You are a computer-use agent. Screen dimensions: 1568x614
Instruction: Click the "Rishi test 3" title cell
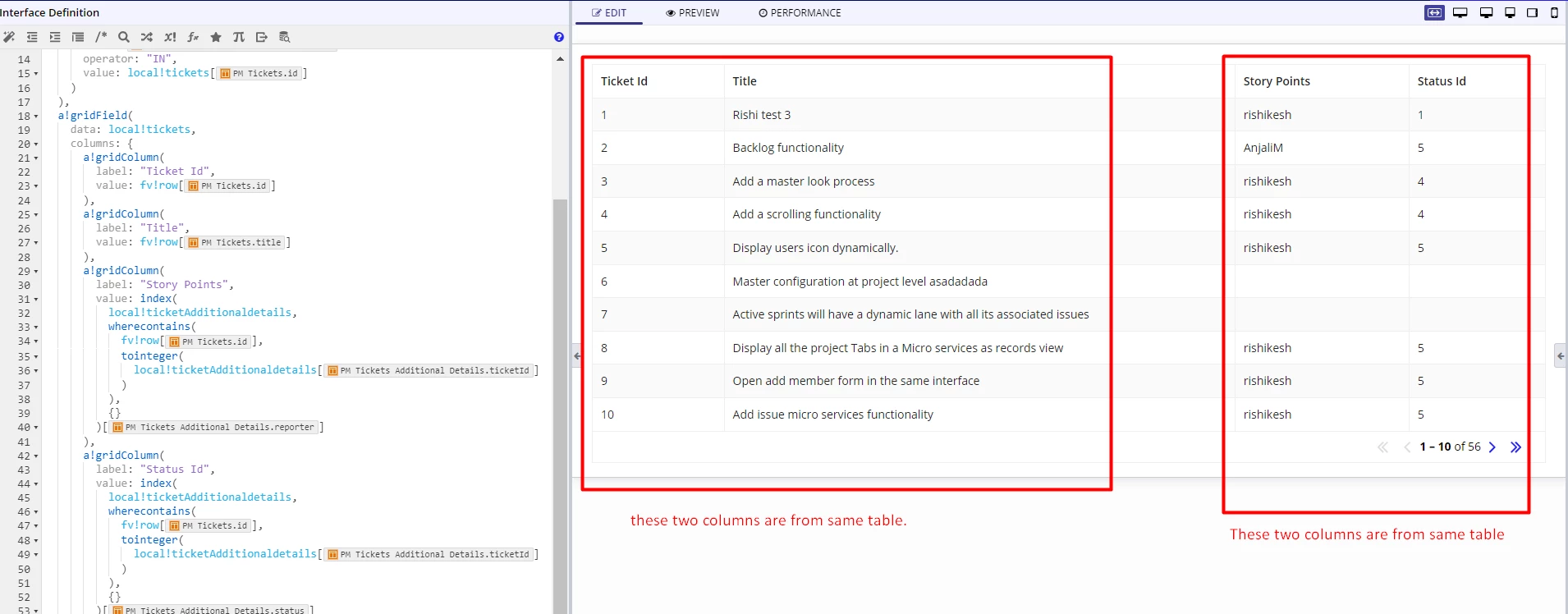click(x=762, y=115)
